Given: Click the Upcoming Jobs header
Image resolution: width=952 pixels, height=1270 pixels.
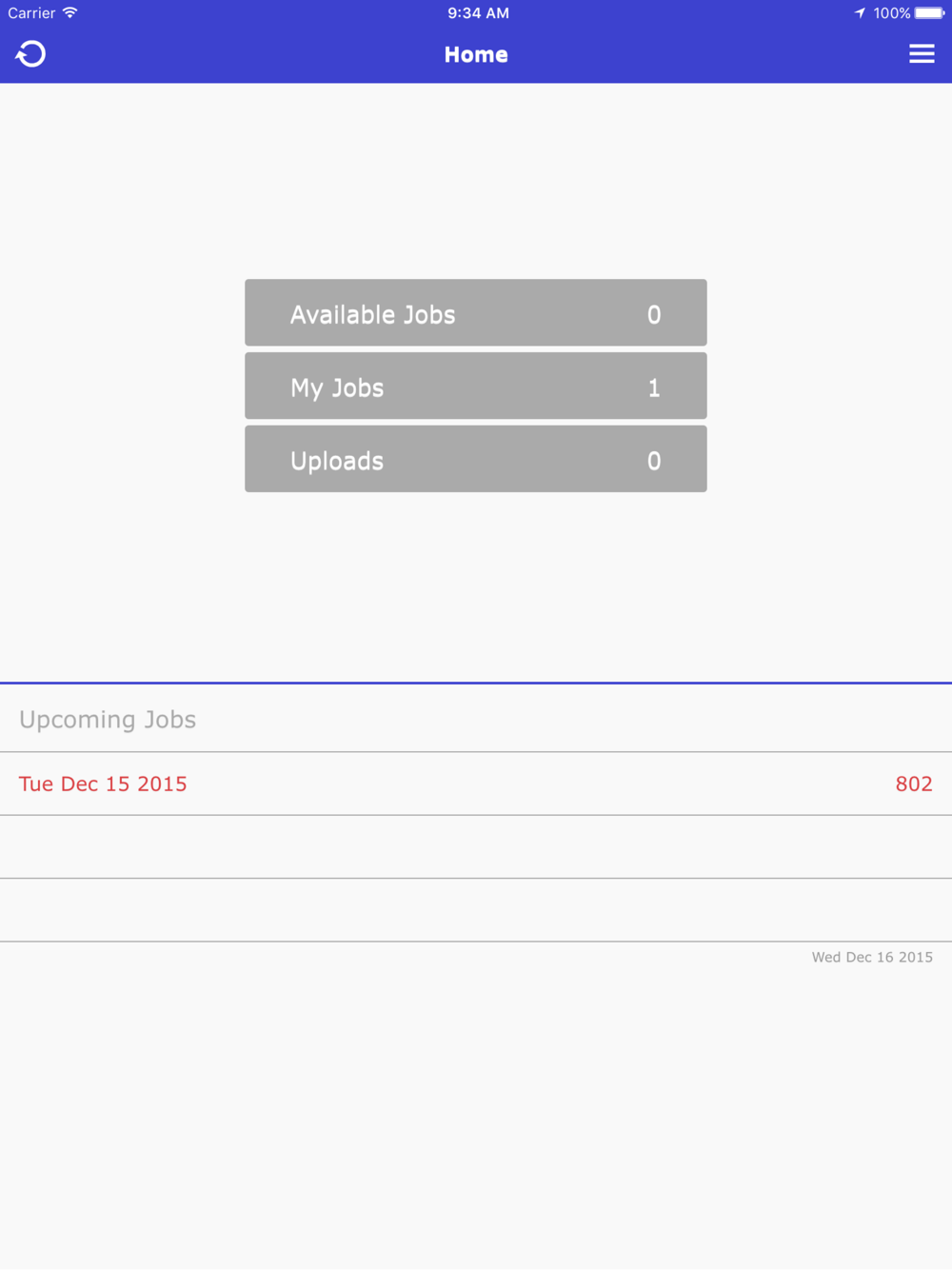Looking at the screenshot, I should pyautogui.click(x=108, y=720).
